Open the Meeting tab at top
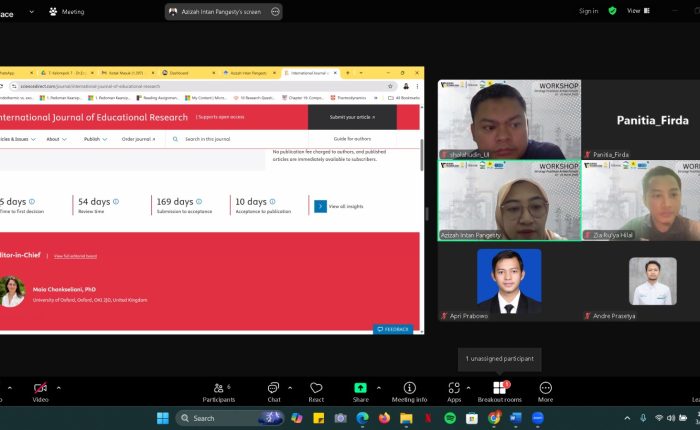The image size is (700, 430). pos(66,12)
